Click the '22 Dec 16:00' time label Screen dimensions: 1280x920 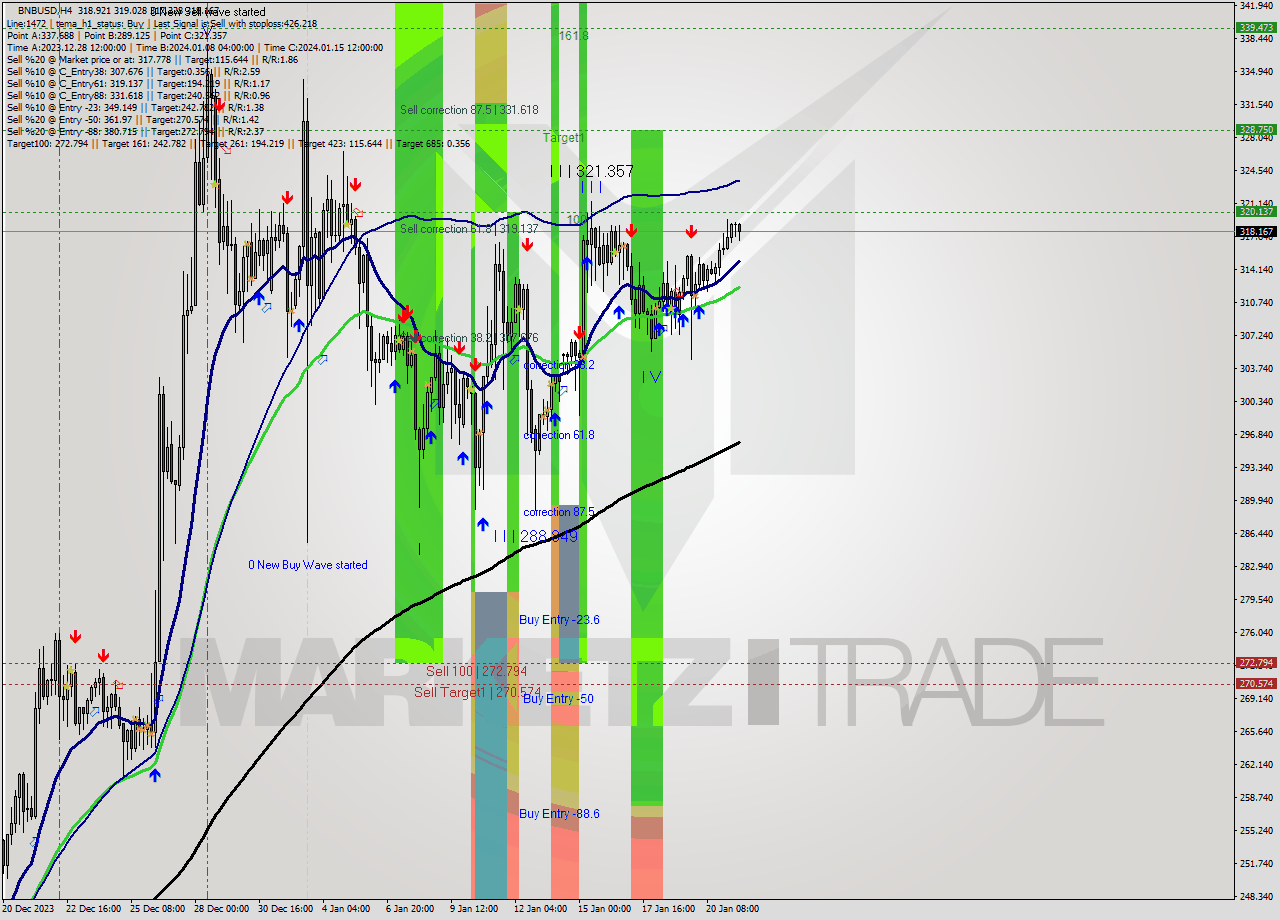tap(94, 909)
